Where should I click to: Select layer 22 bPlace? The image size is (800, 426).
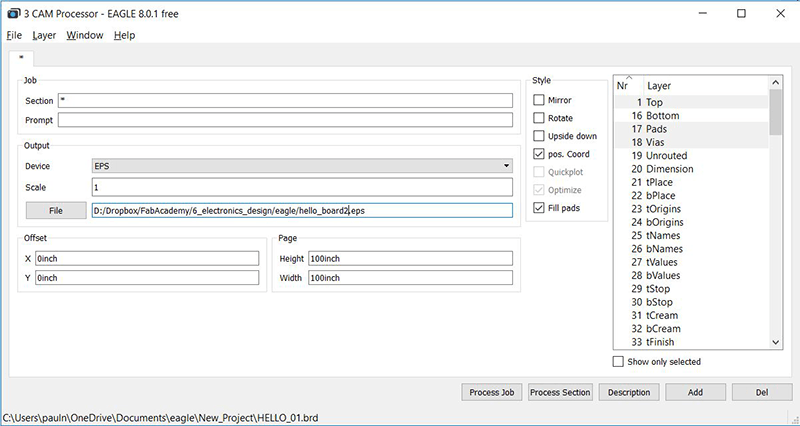pos(692,195)
